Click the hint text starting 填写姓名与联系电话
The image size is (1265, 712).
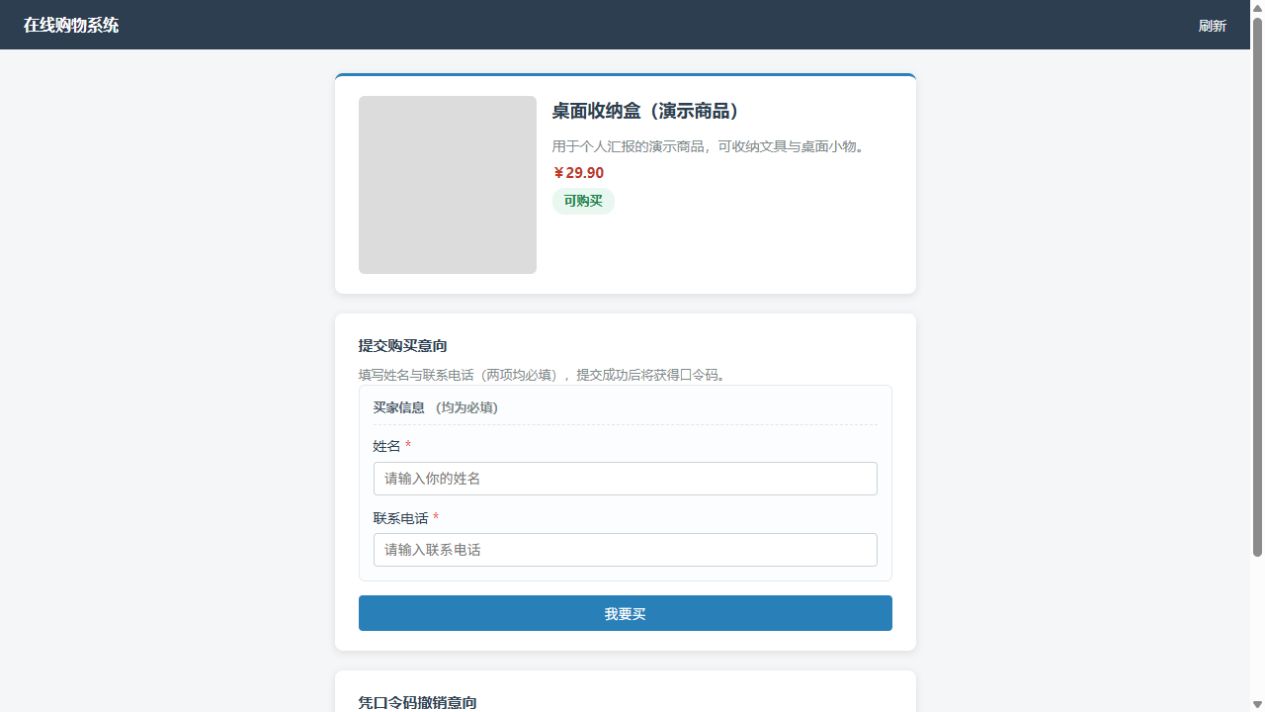[x=542, y=375]
